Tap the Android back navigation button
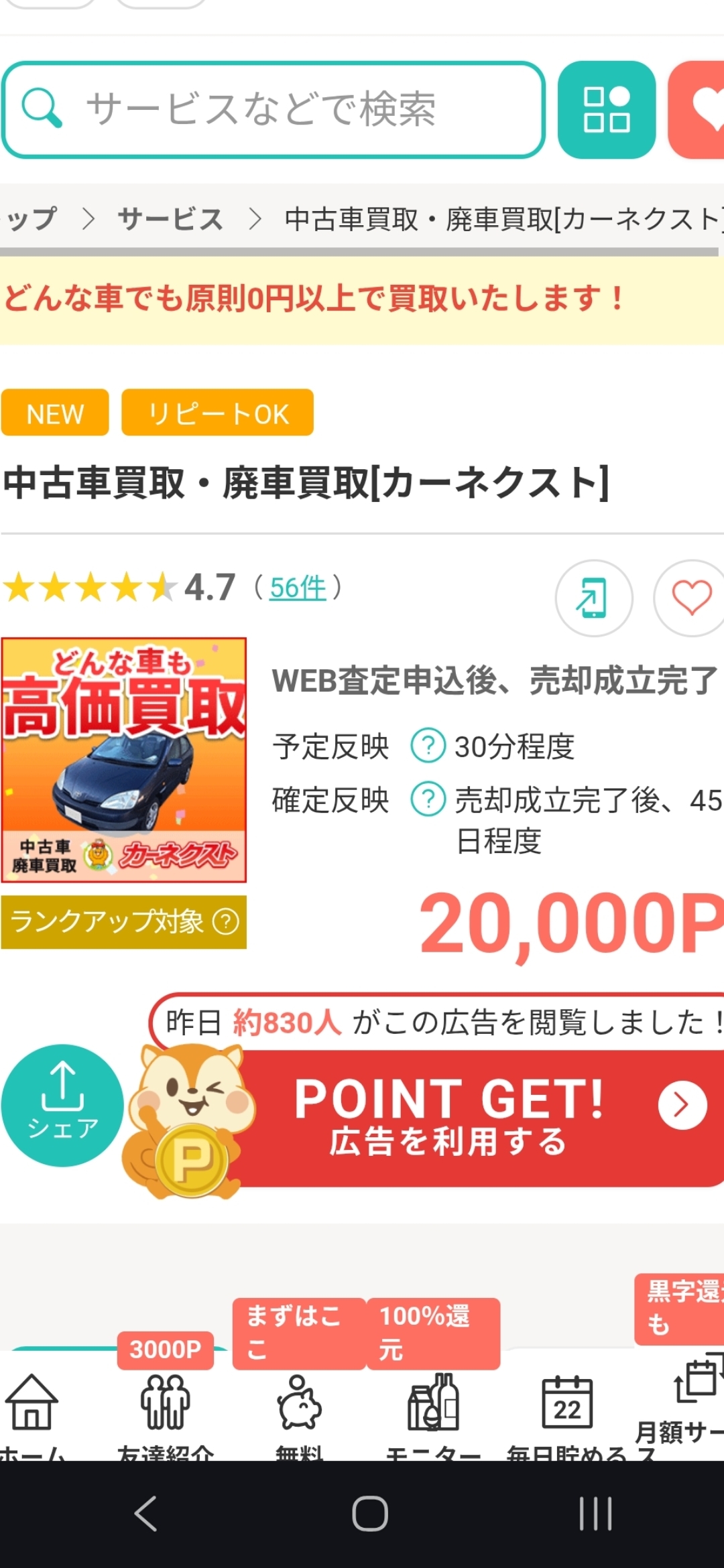The height and width of the screenshot is (1568, 724). click(x=145, y=1514)
